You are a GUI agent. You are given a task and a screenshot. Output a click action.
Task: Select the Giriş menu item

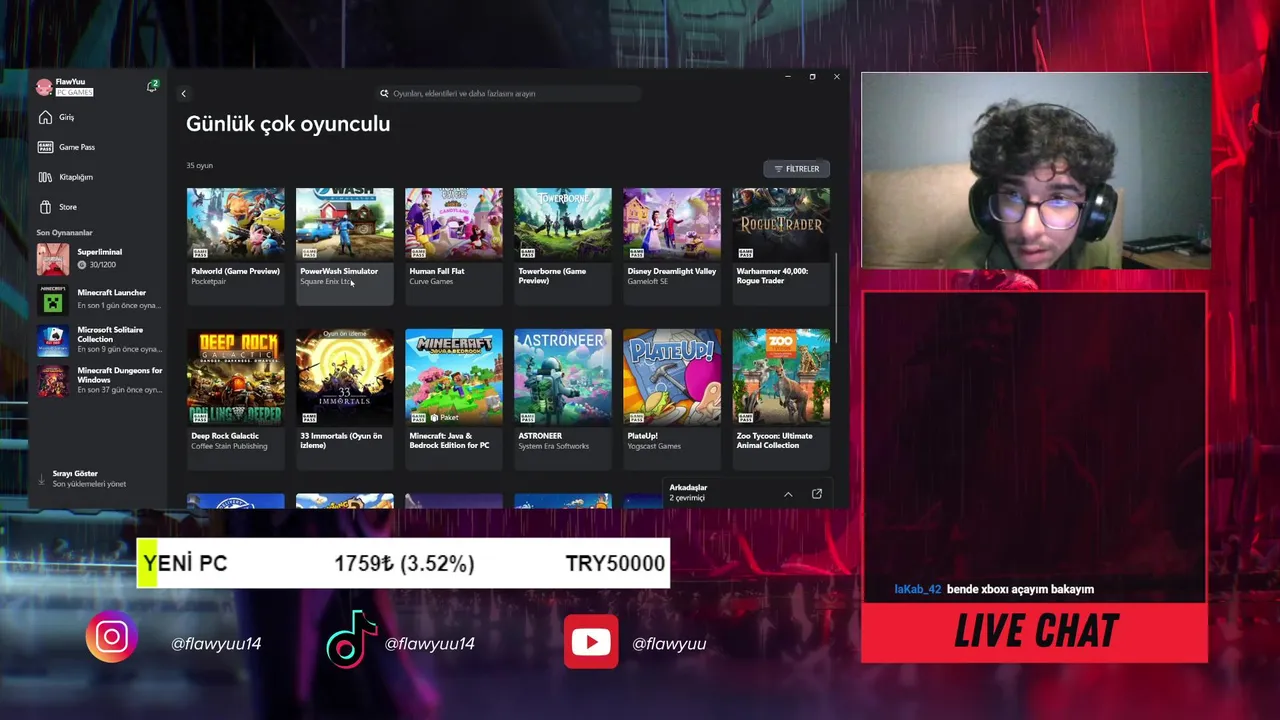click(67, 117)
